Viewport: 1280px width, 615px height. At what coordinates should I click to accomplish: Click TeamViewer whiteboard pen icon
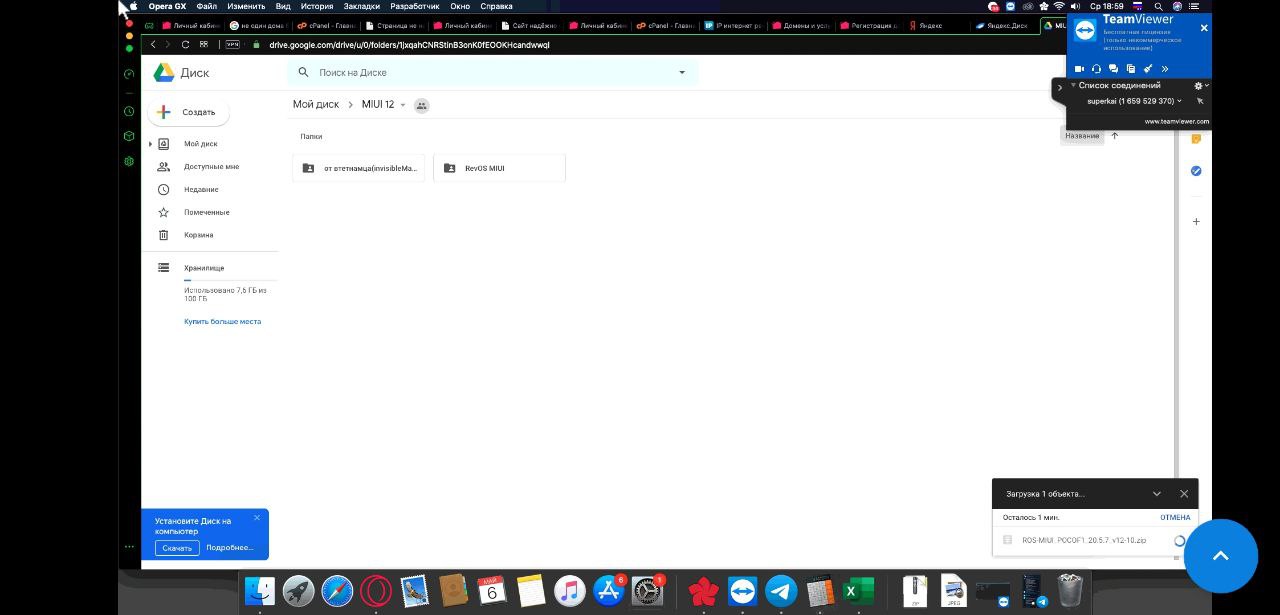point(1148,69)
